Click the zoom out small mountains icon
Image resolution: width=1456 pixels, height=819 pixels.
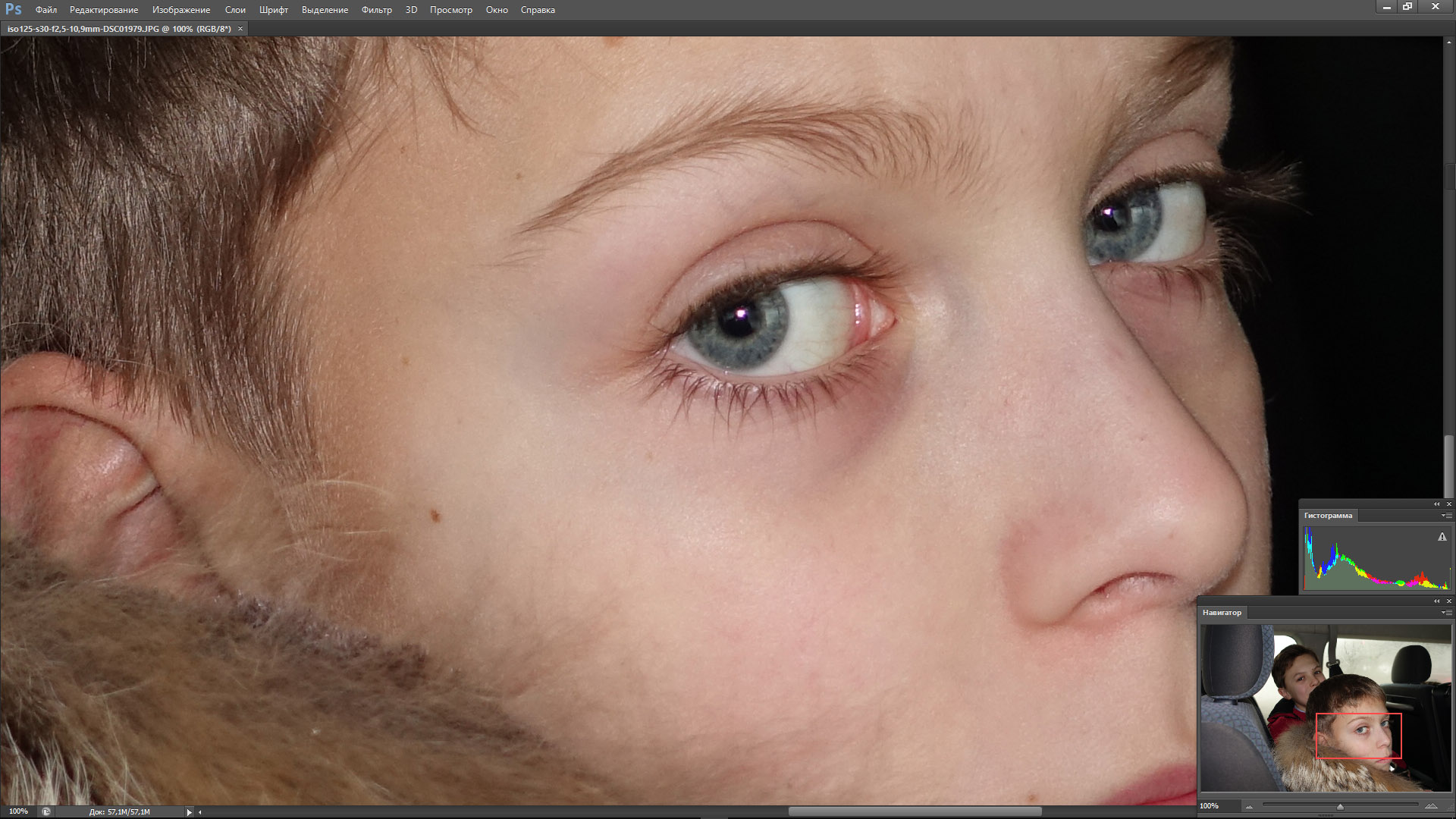point(1249,806)
